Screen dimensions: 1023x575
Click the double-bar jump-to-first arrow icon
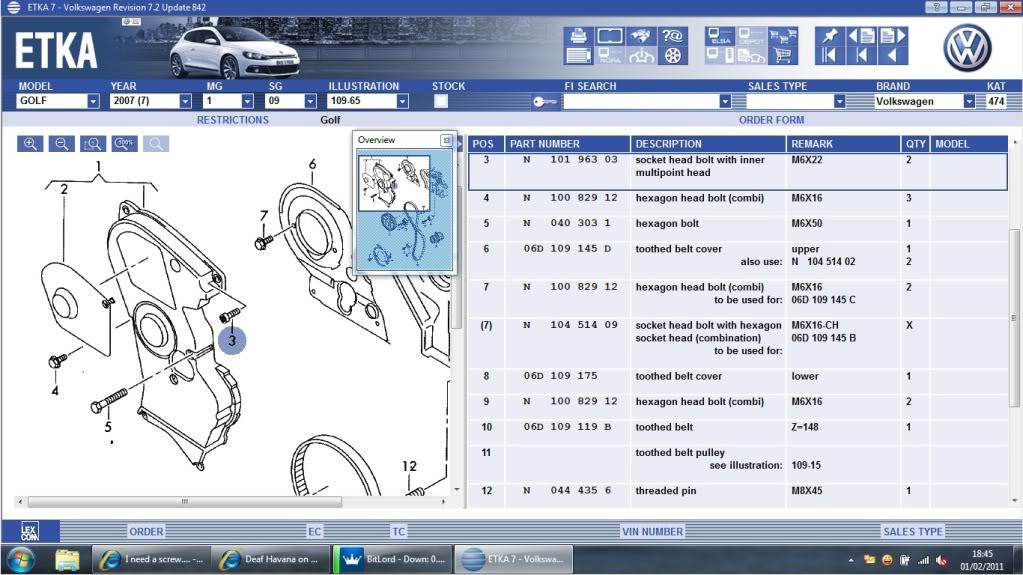(x=829, y=55)
